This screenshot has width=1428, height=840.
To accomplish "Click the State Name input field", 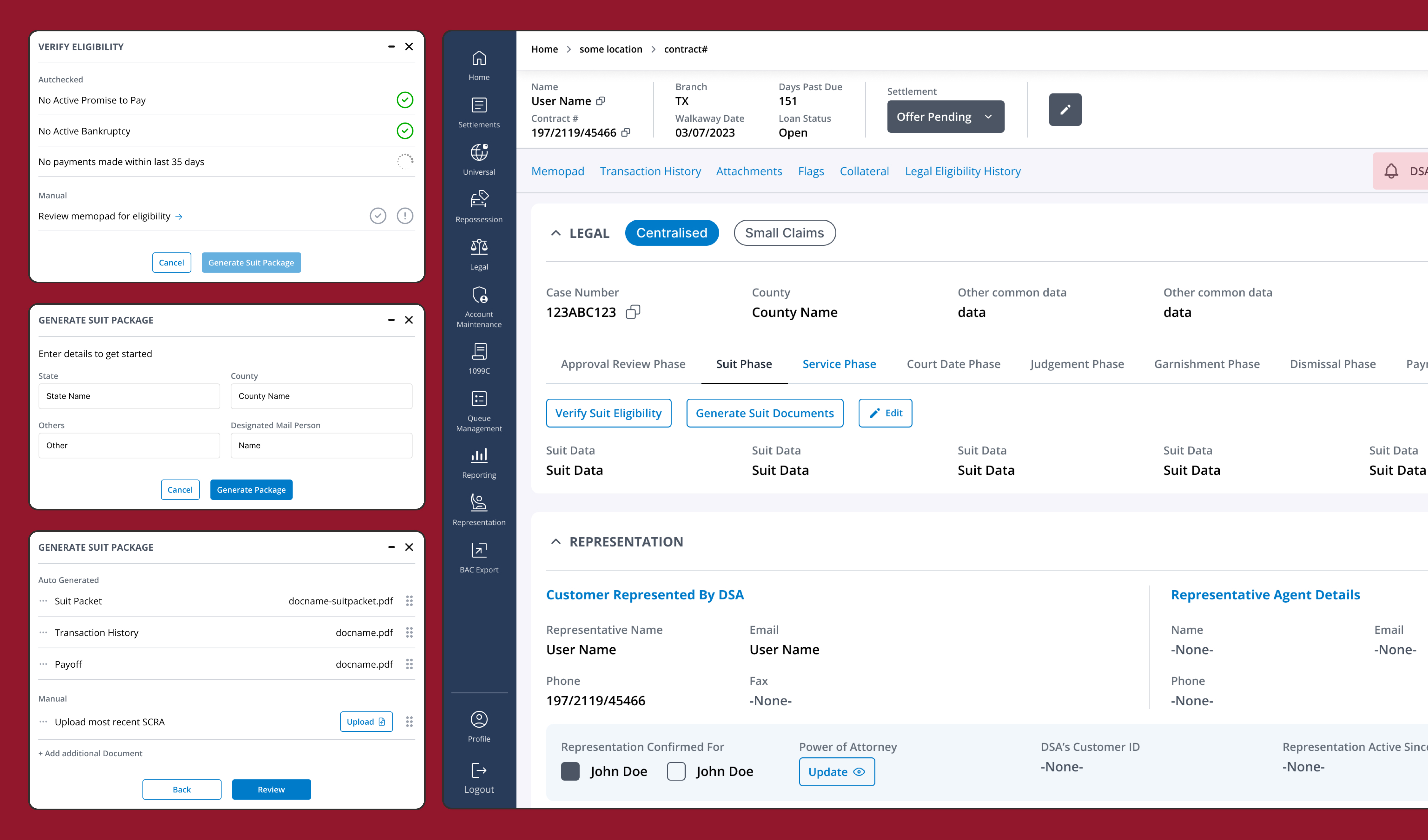I will point(129,396).
